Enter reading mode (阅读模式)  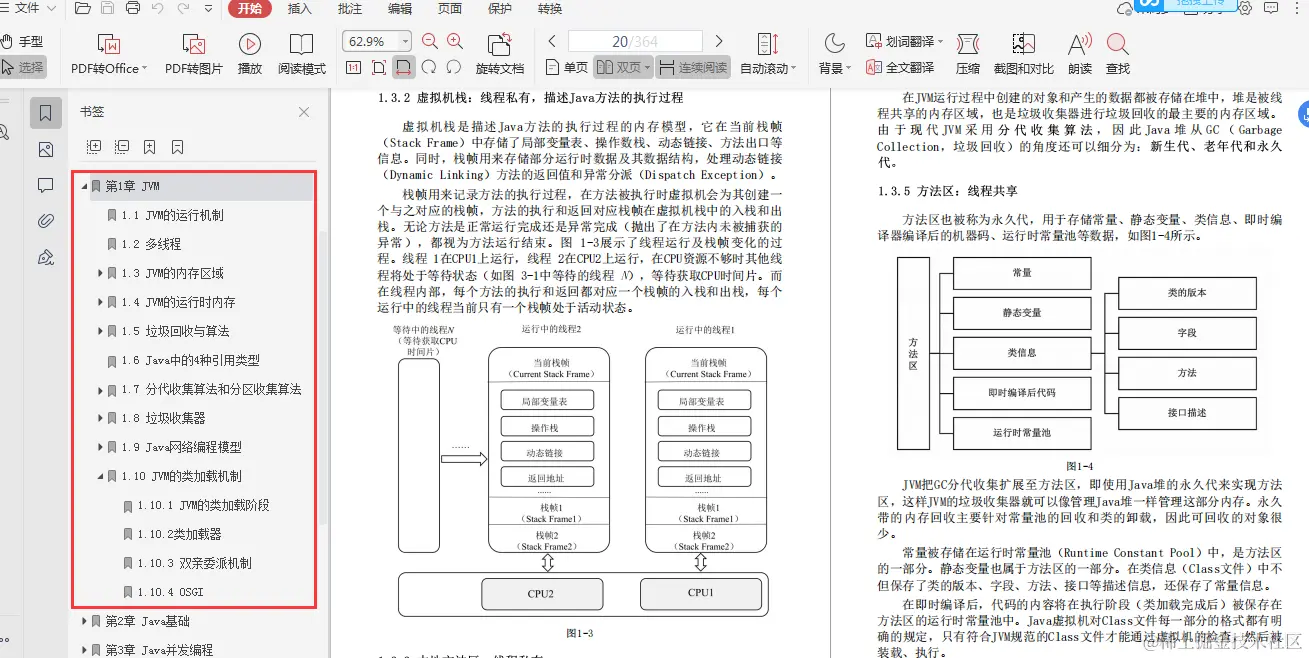point(301,53)
